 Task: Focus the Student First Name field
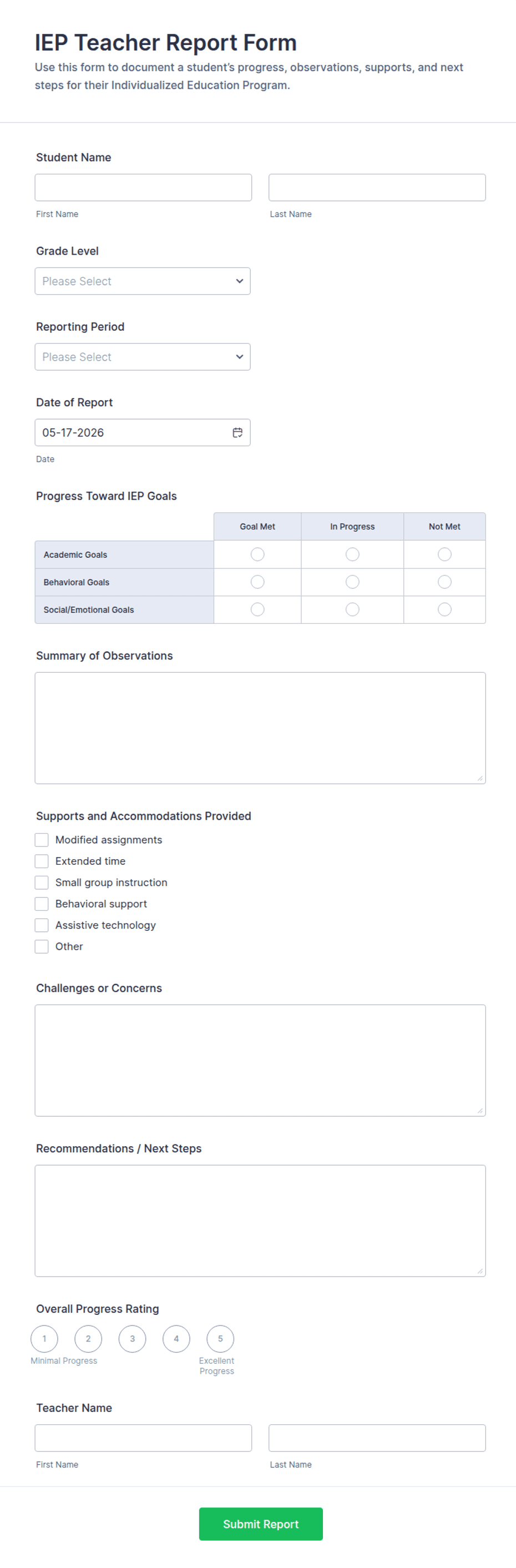tap(143, 188)
